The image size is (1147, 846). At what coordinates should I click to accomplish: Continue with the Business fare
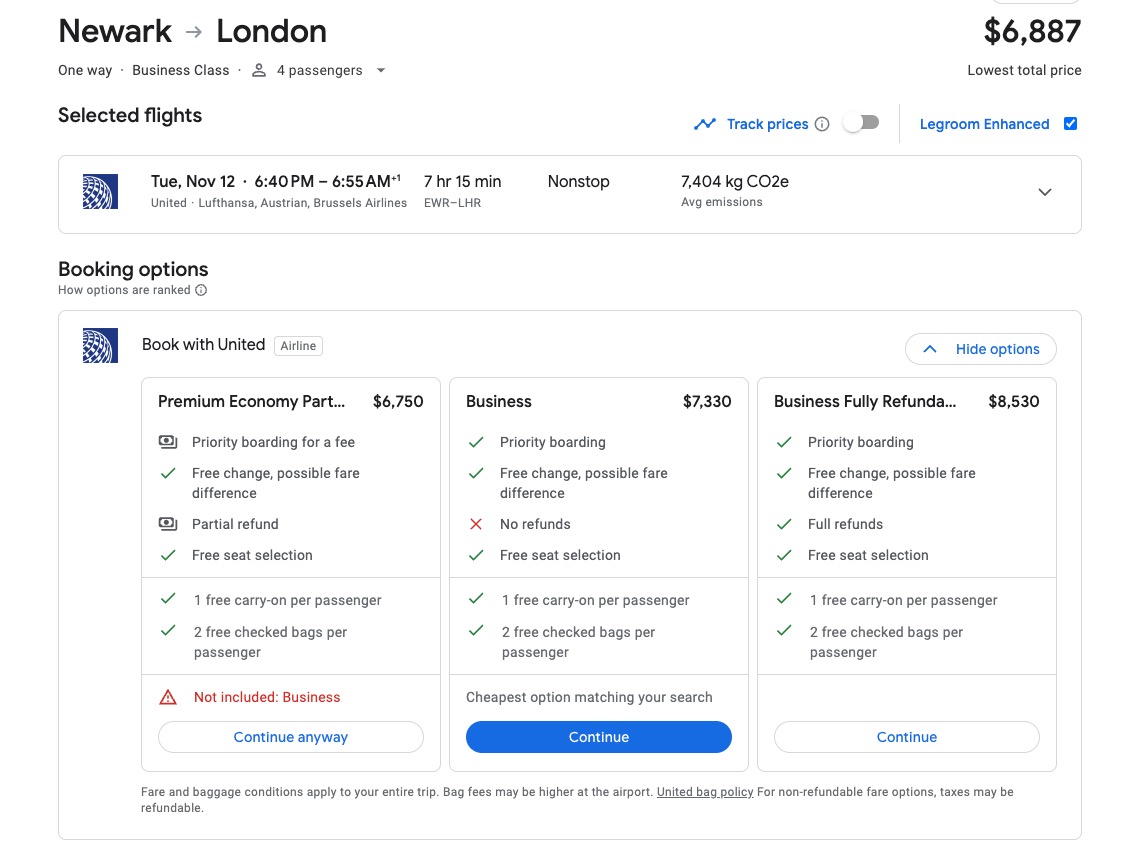point(598,737)
